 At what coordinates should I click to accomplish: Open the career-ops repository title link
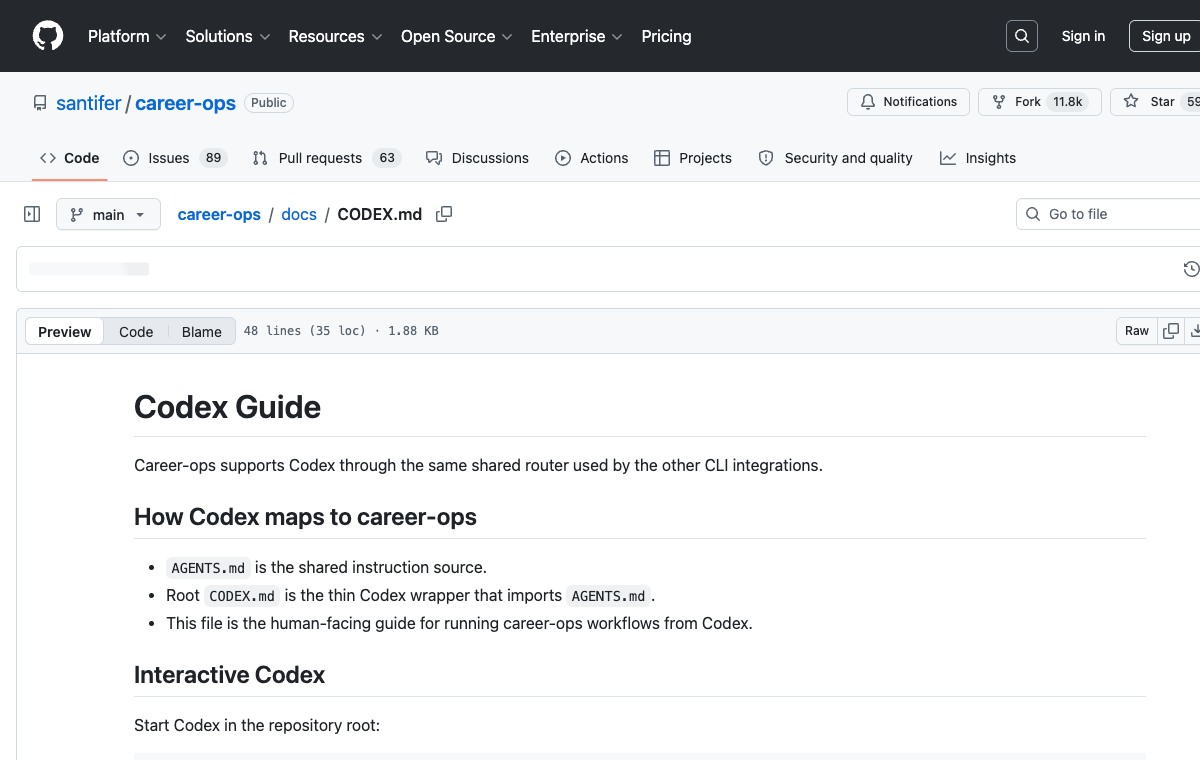(x=185, y=103)
